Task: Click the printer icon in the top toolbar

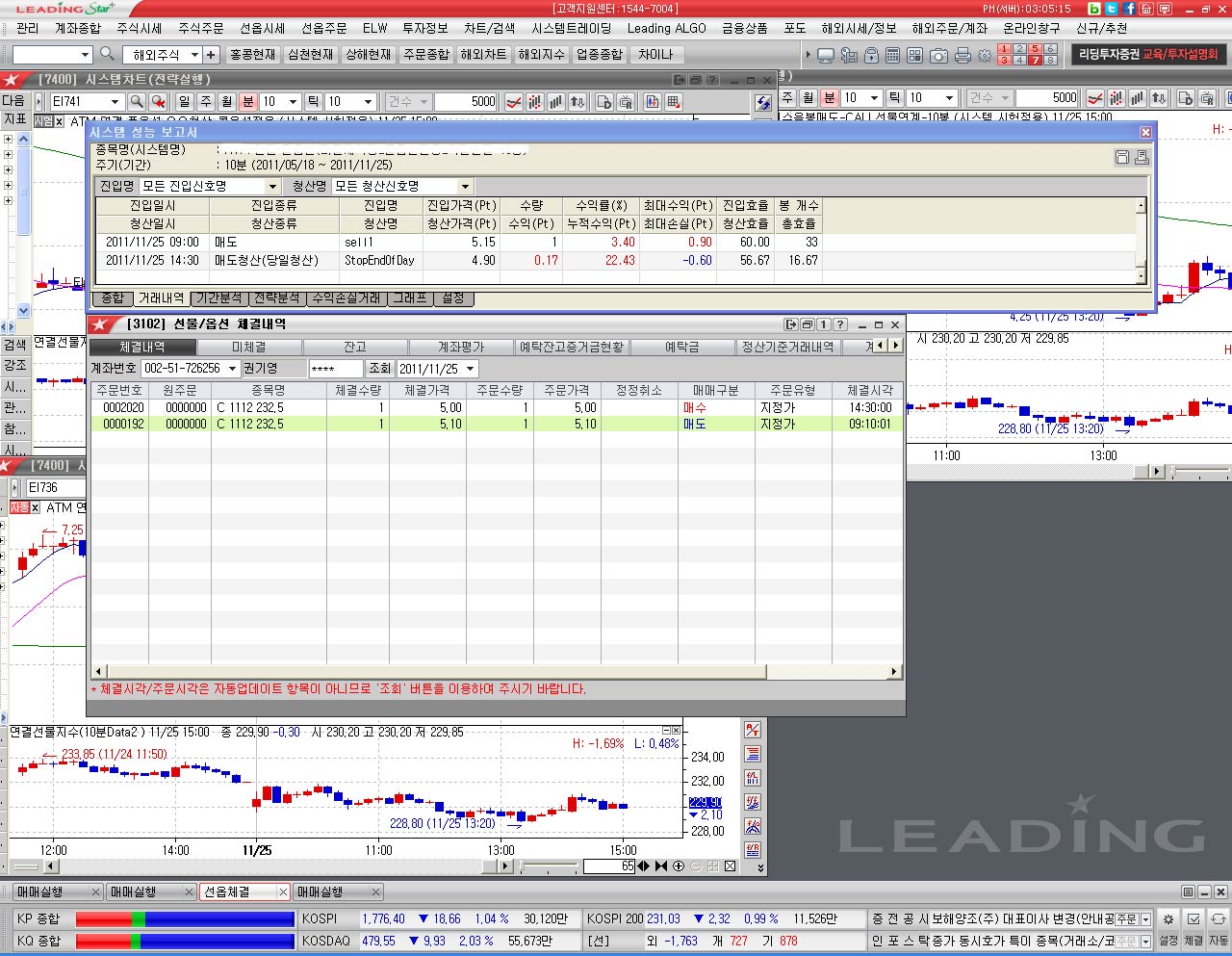Action: (962, 55)
